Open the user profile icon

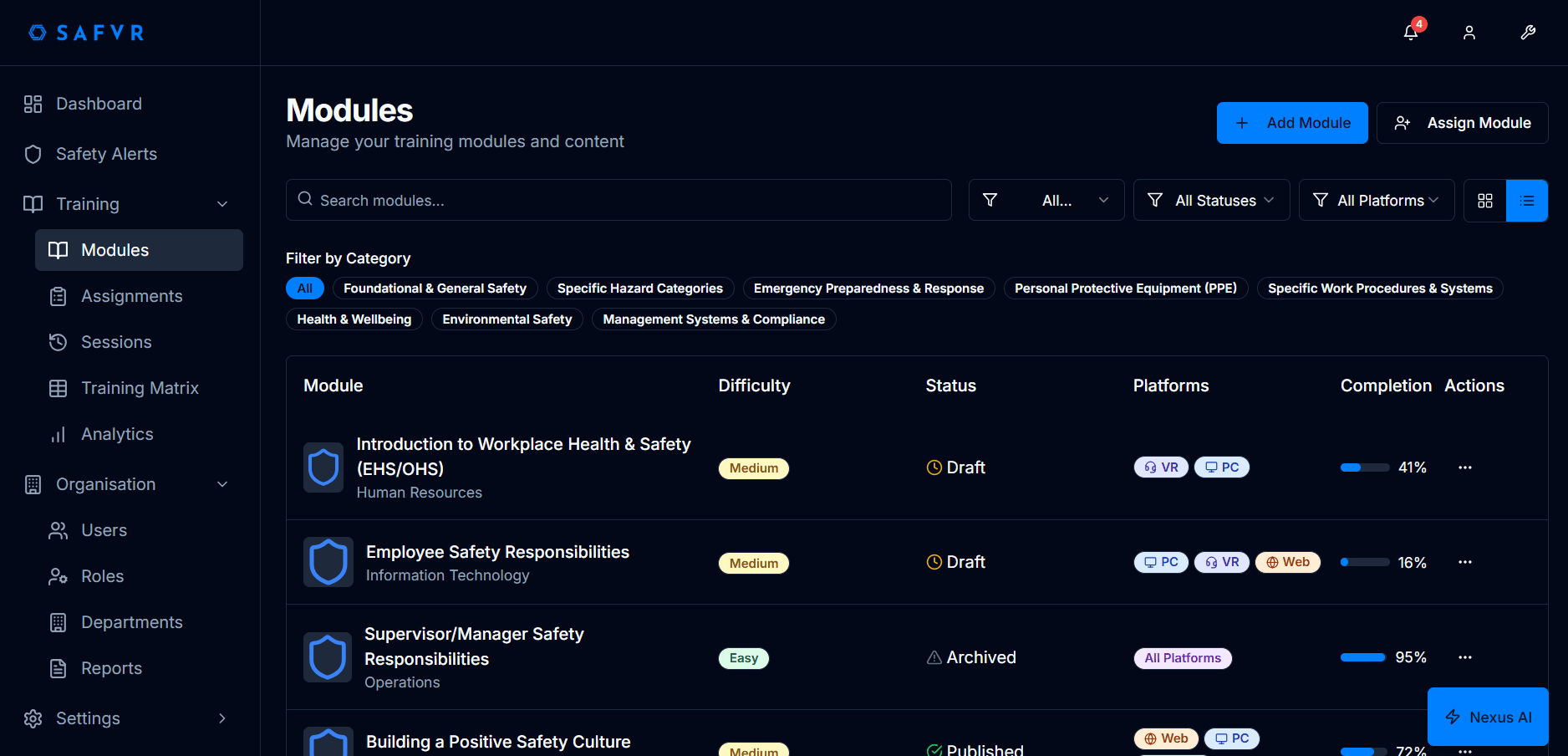click(1469, 33)
